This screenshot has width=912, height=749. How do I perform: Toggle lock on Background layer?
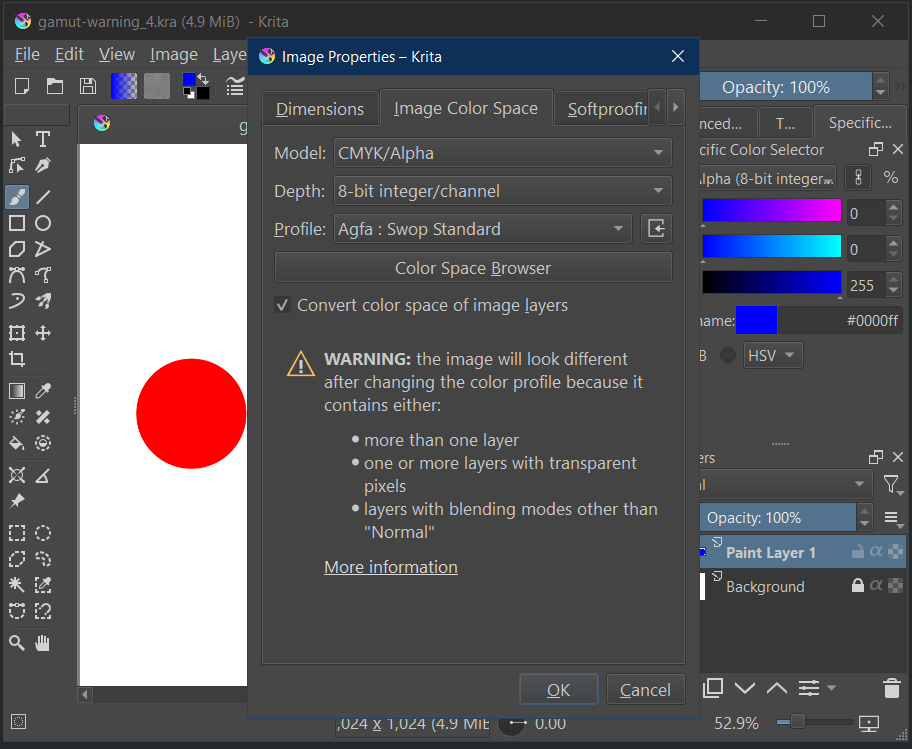coord(857,586)
